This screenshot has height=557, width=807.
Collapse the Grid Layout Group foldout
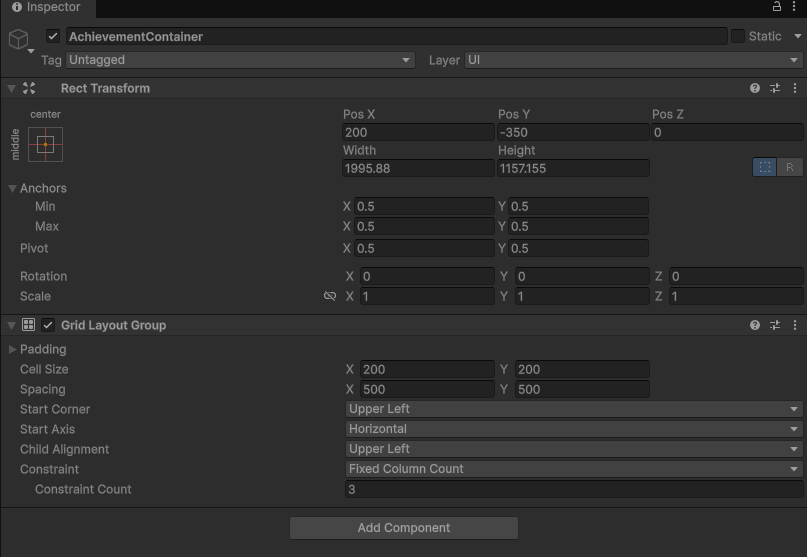click(11, 325)
